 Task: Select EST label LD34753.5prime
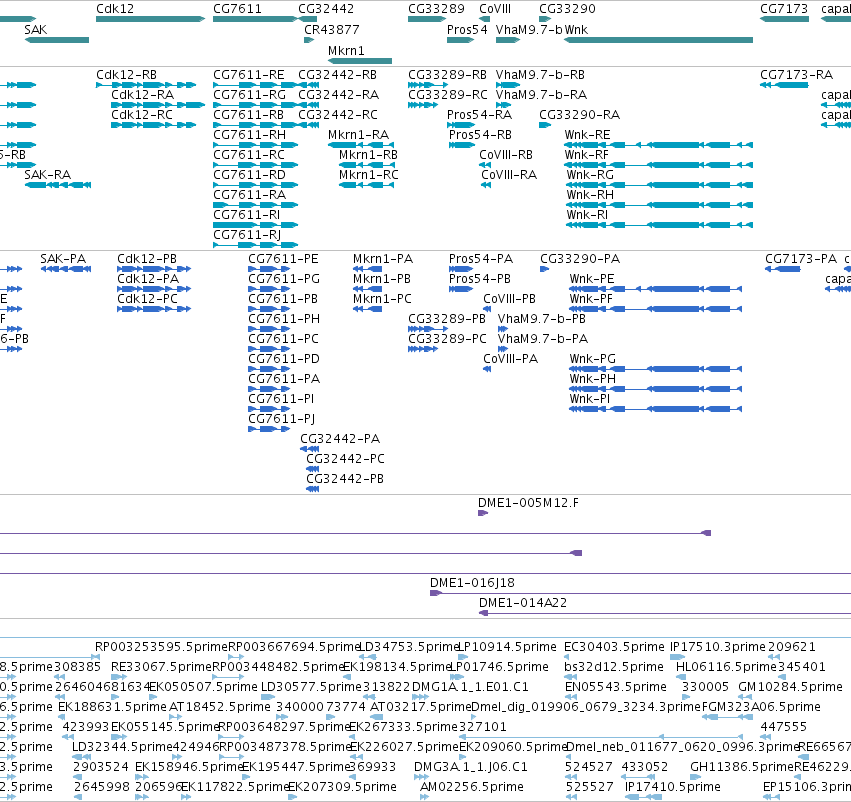point(410,646)
